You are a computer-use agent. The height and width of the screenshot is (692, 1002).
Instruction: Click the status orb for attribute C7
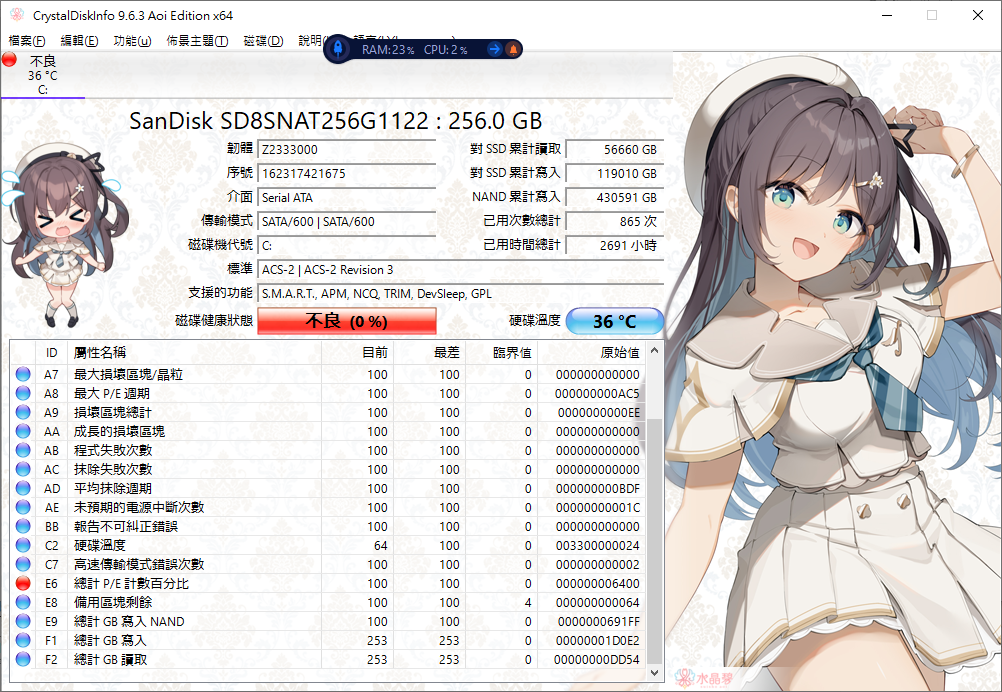click(x=23, y=564)
